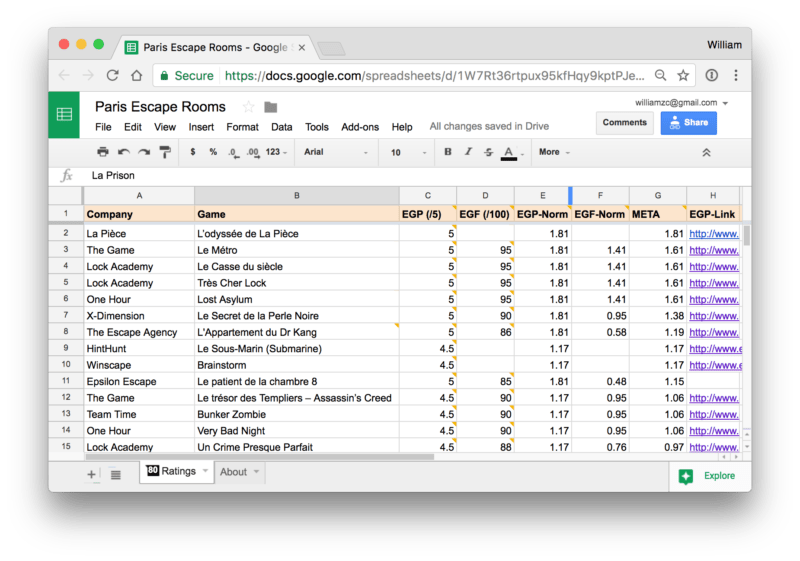
Task: Go forward in the browser
Action: 88,75
